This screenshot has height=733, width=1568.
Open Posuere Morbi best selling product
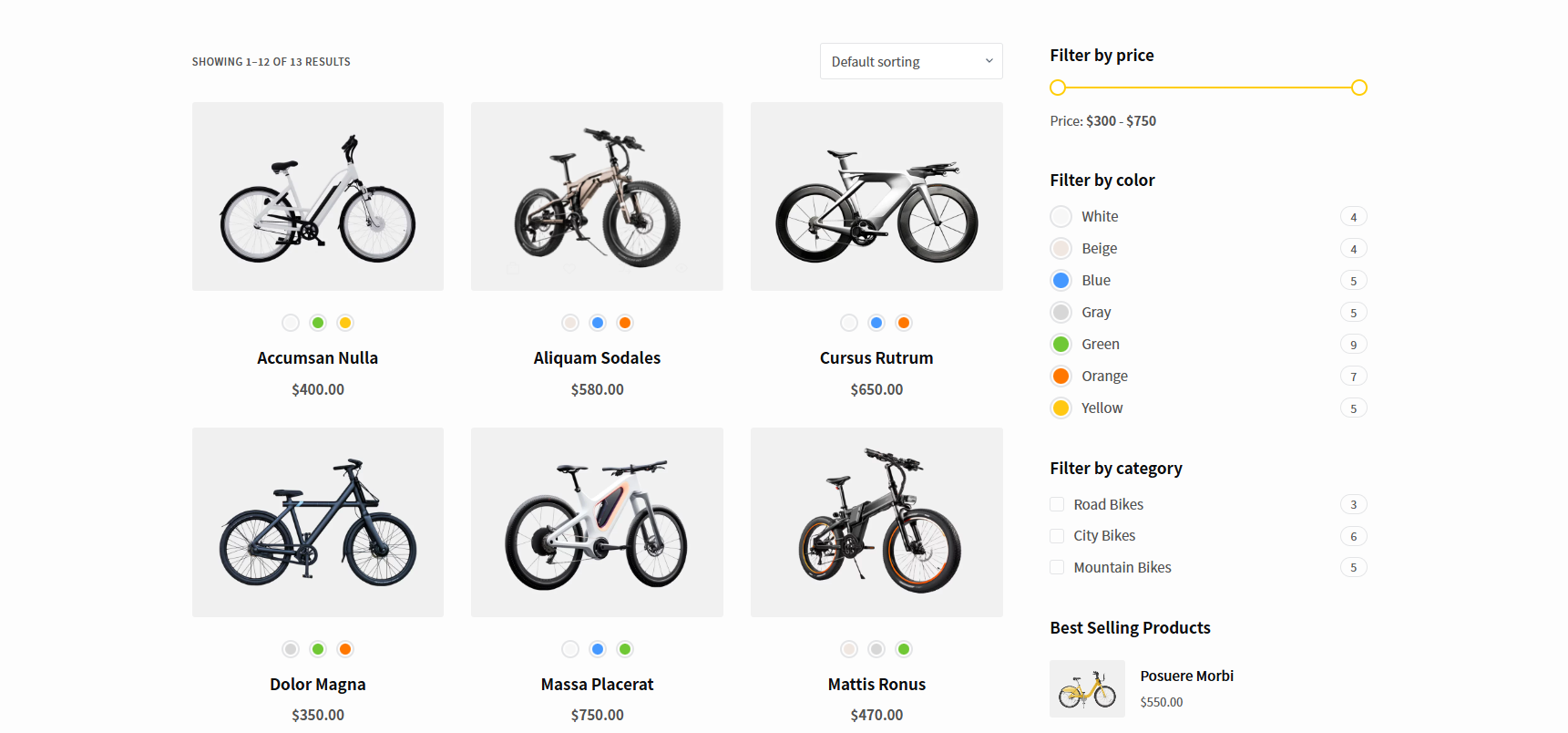1186,676
